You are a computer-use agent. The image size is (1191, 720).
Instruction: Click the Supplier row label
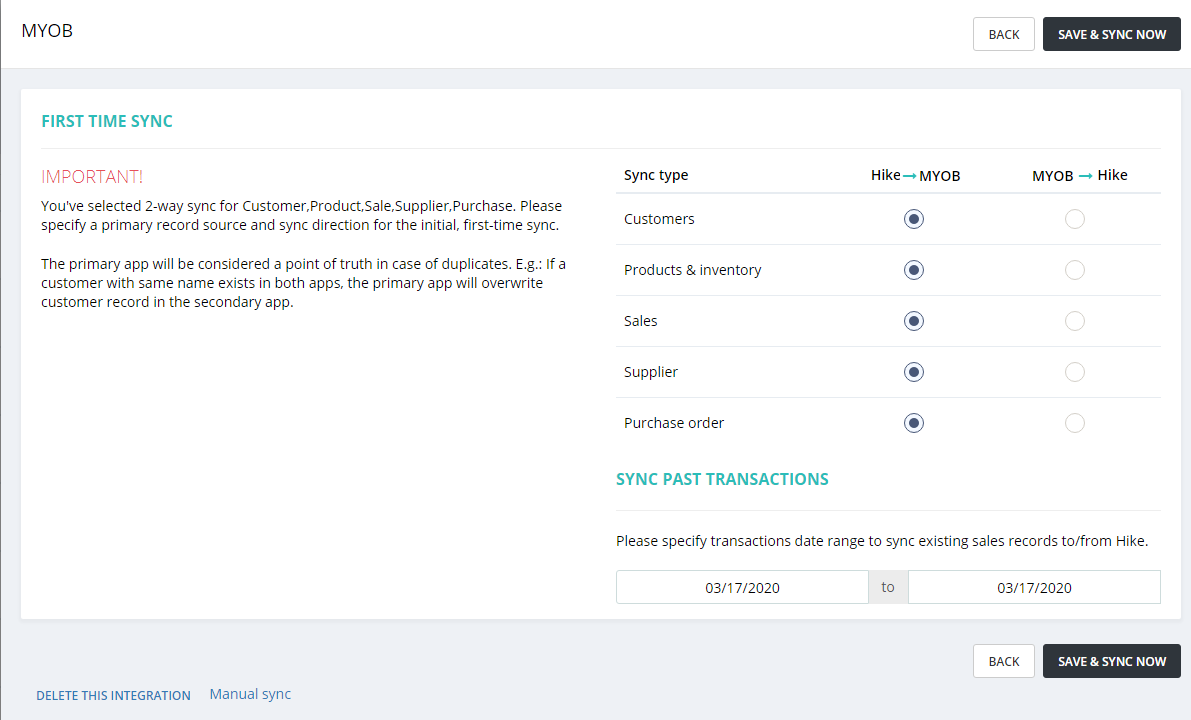[x=650, y=371]
